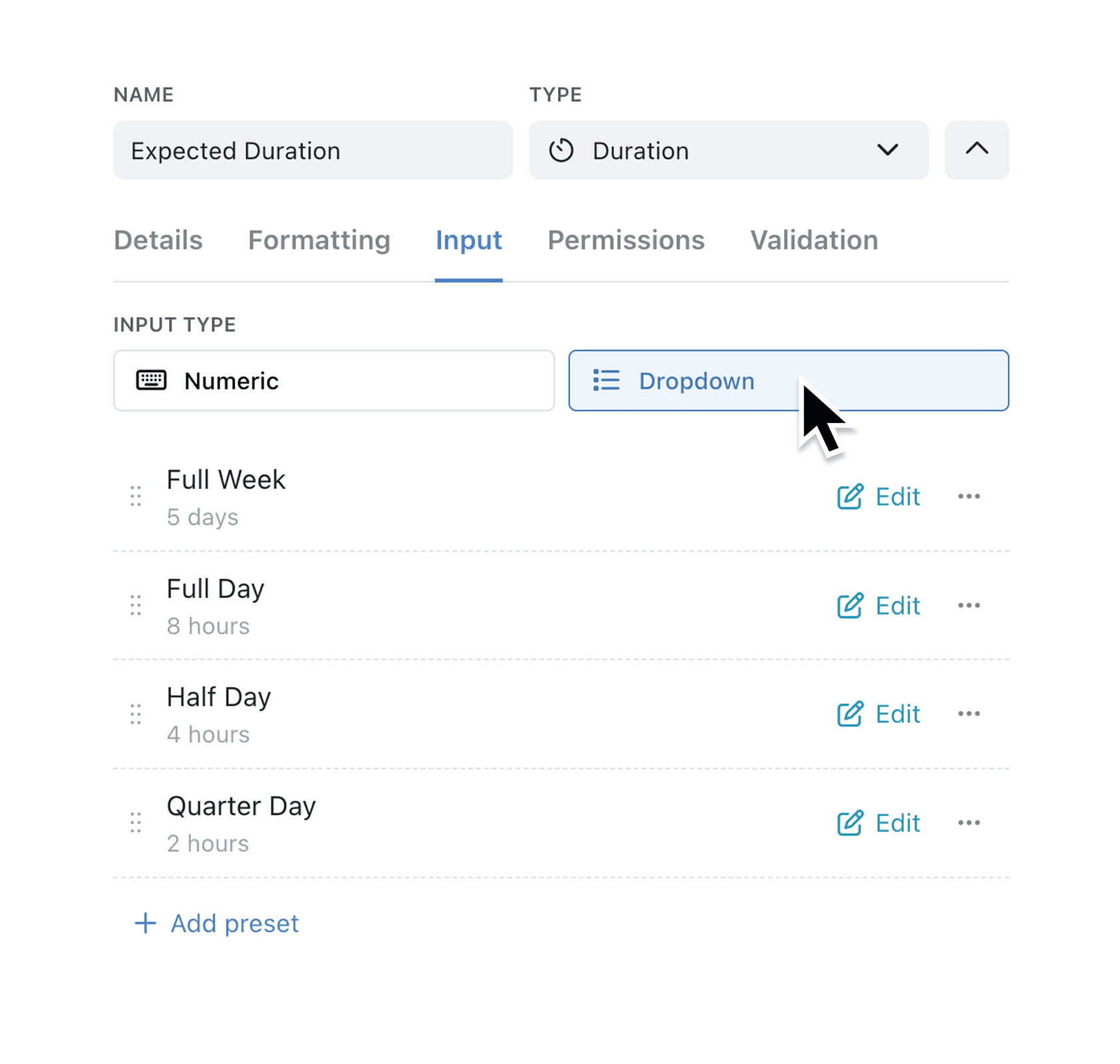Open the ellipsis menu for Full Week
Screen dimensions: 1120x1064
(x=969, y=496)
